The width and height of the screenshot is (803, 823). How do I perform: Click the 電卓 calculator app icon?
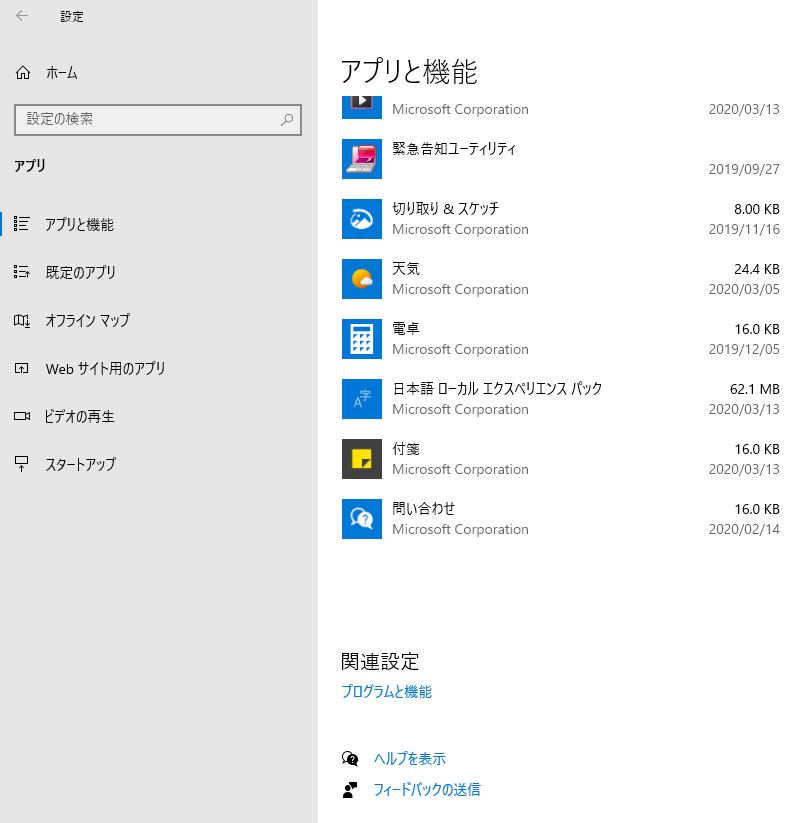click(362, 339)
